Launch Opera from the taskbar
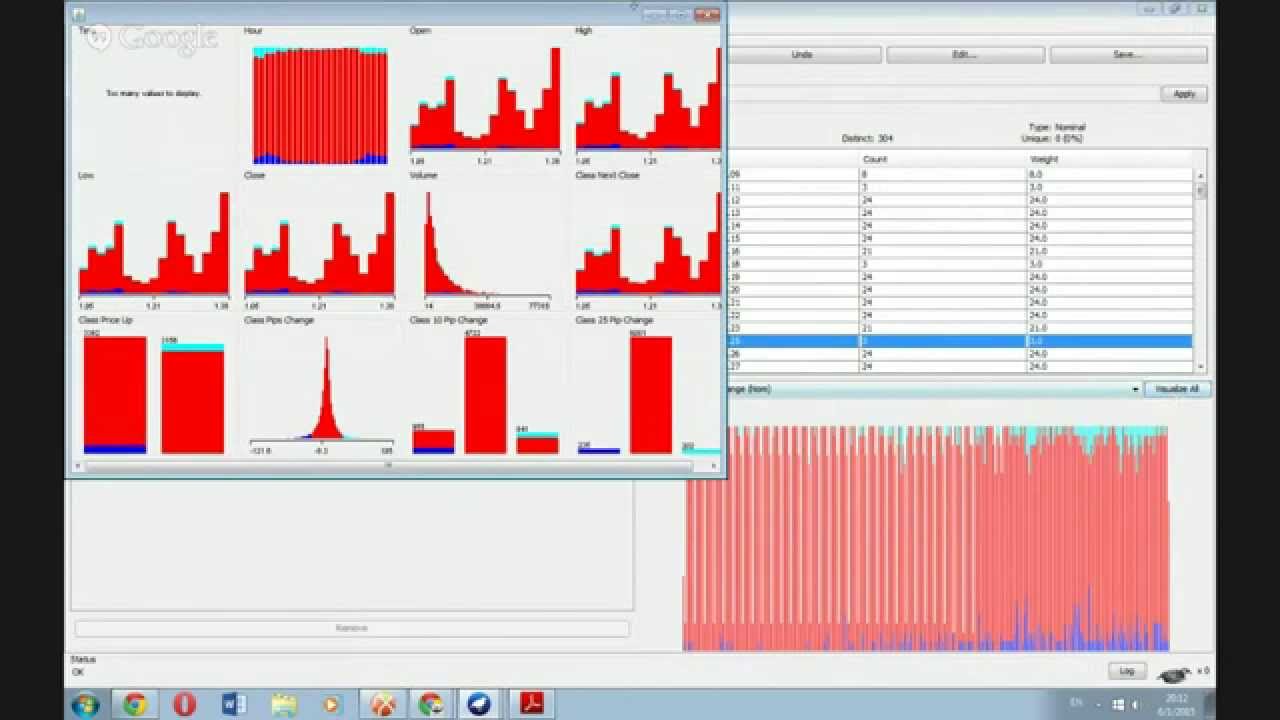Image resolution: width=1280 pixels, height=720 pixels. click(x=184, y=704)
